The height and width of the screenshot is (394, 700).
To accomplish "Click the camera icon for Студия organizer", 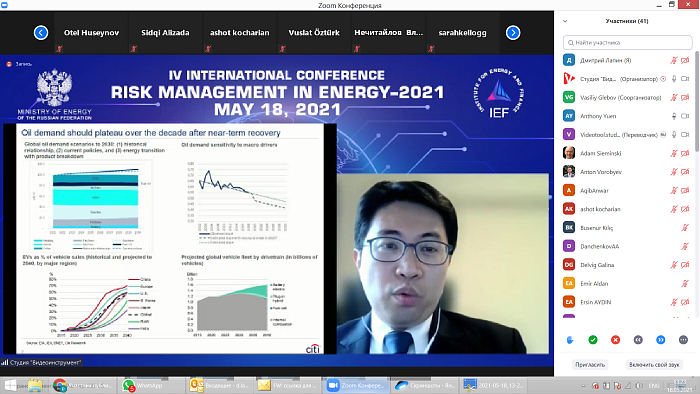I will coord(685,79).
